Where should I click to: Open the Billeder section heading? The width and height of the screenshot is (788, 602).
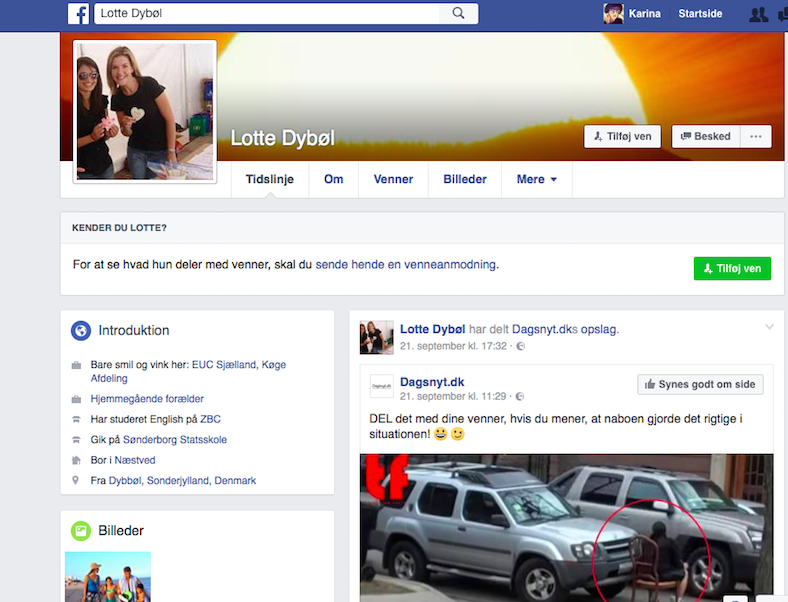point(121,531)
